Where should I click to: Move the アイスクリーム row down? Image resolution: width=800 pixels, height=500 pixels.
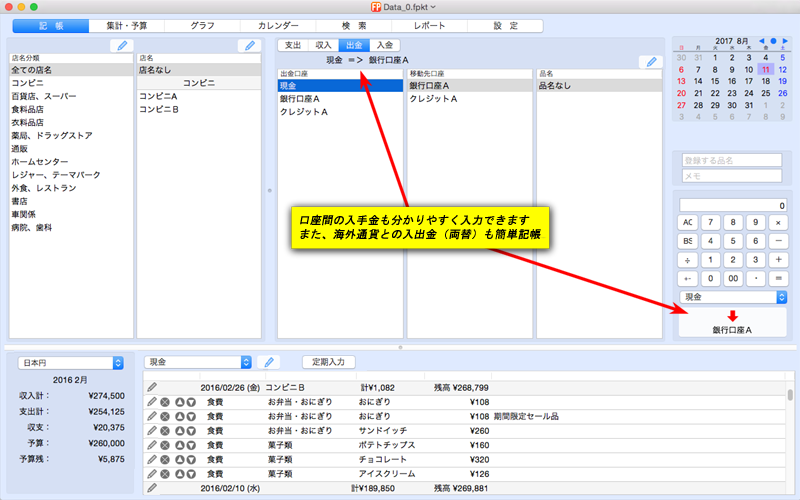(191, 473)
